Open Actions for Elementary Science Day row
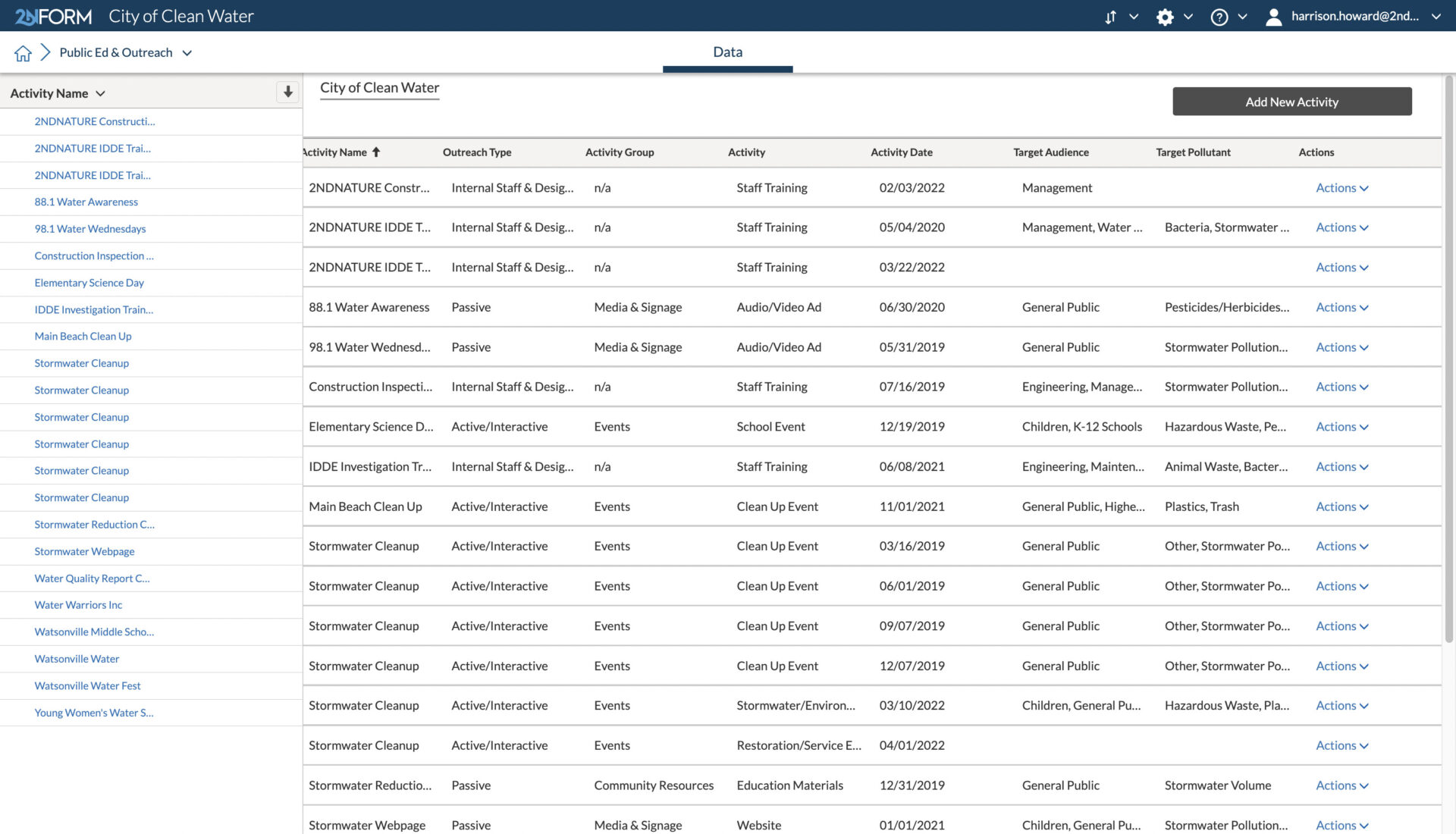Viewport: 1456px width, 834px height. [x=1341, y=427]
